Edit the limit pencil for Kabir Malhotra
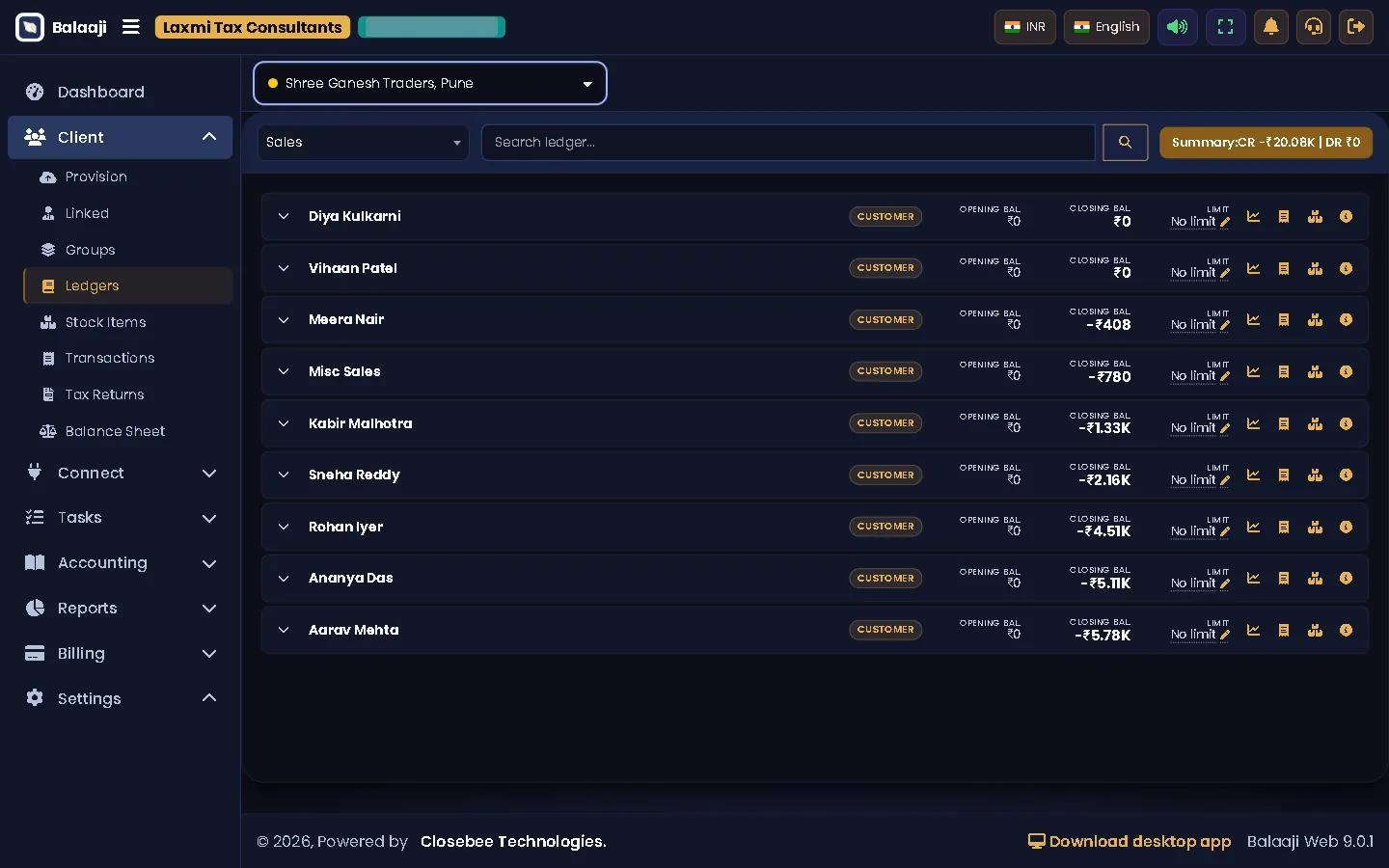1389x868 pixels. point(1225,428)
